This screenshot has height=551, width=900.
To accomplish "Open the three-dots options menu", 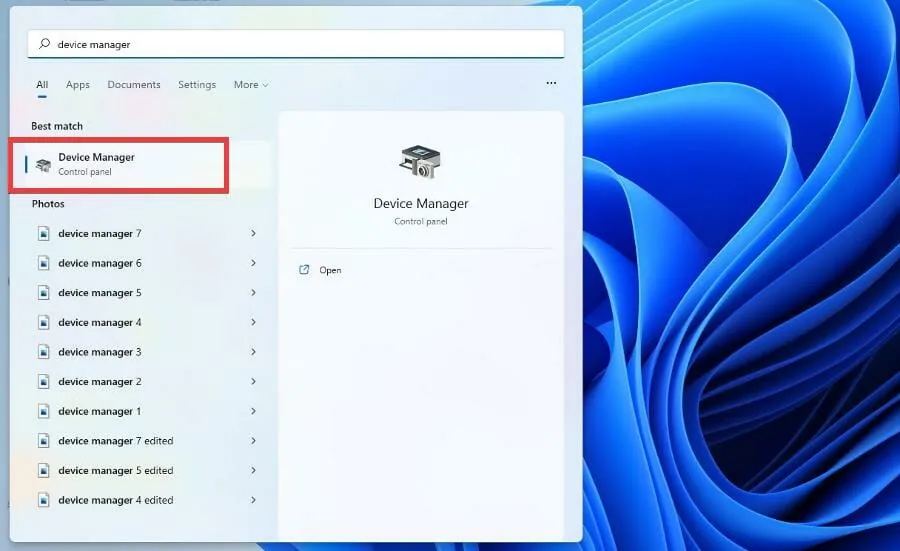I will pos(551,84).
